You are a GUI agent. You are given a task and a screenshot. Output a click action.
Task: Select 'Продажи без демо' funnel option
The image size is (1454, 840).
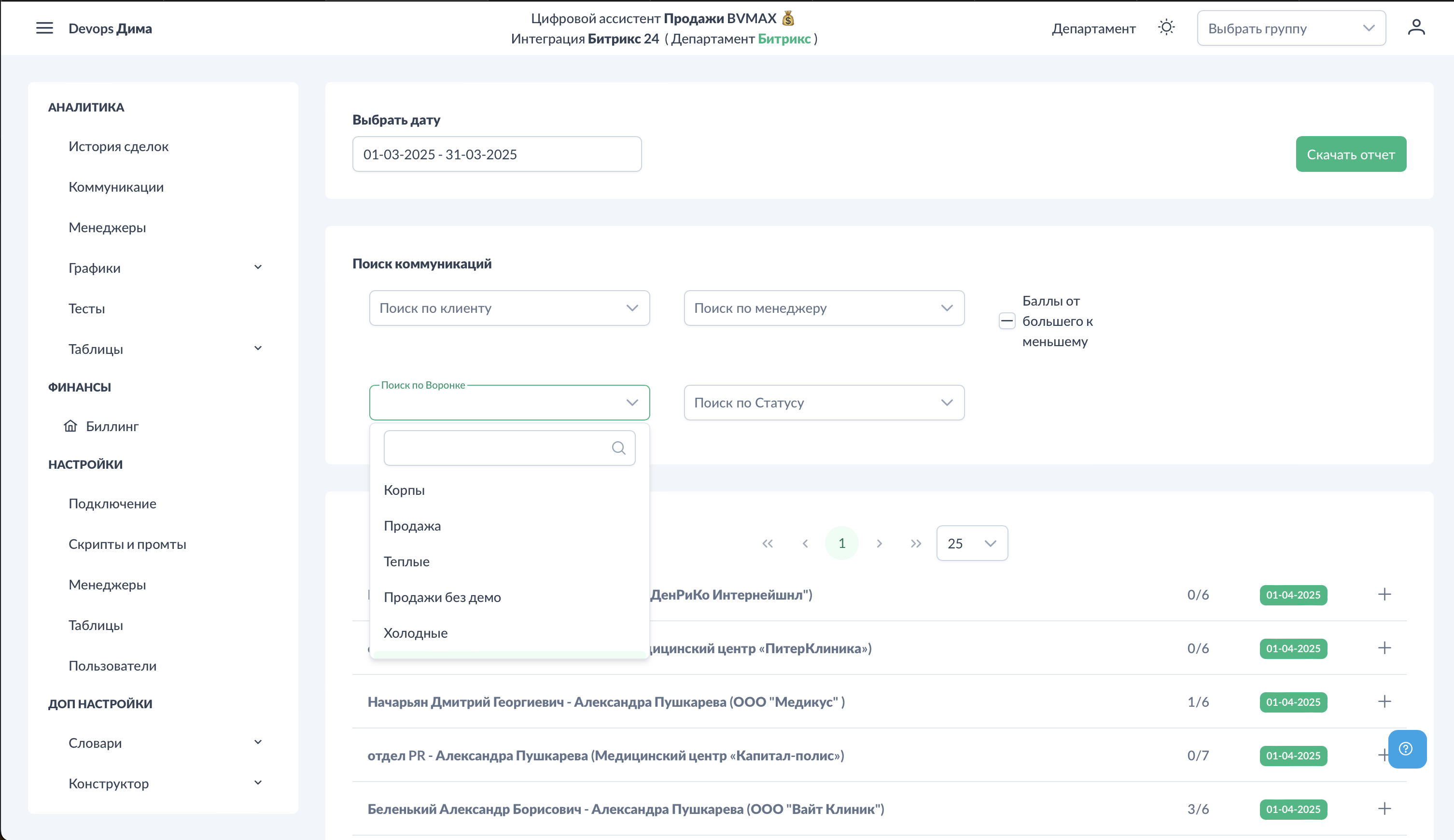click(x=442, y=597)
